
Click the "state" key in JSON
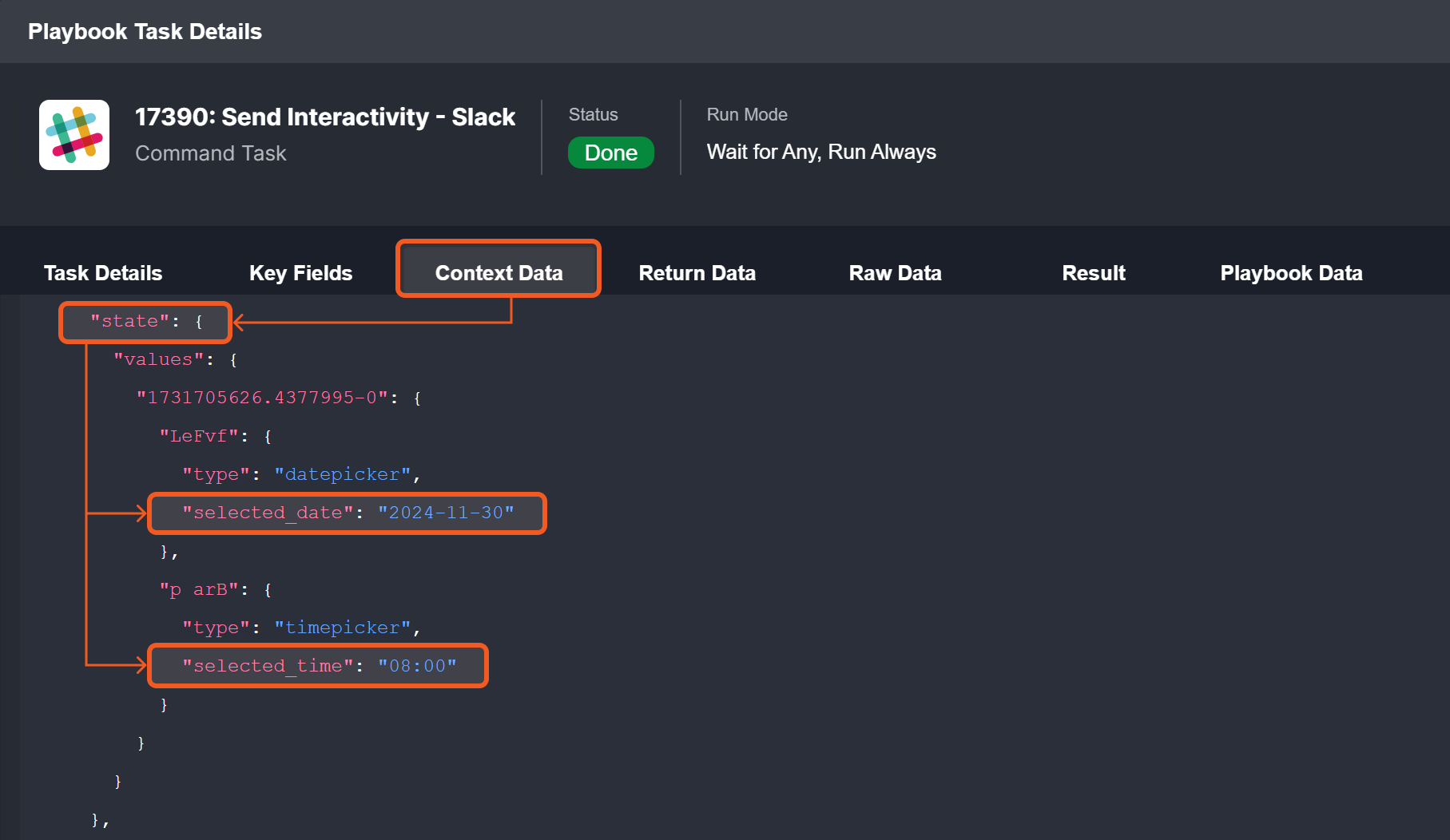pos(129,321)
